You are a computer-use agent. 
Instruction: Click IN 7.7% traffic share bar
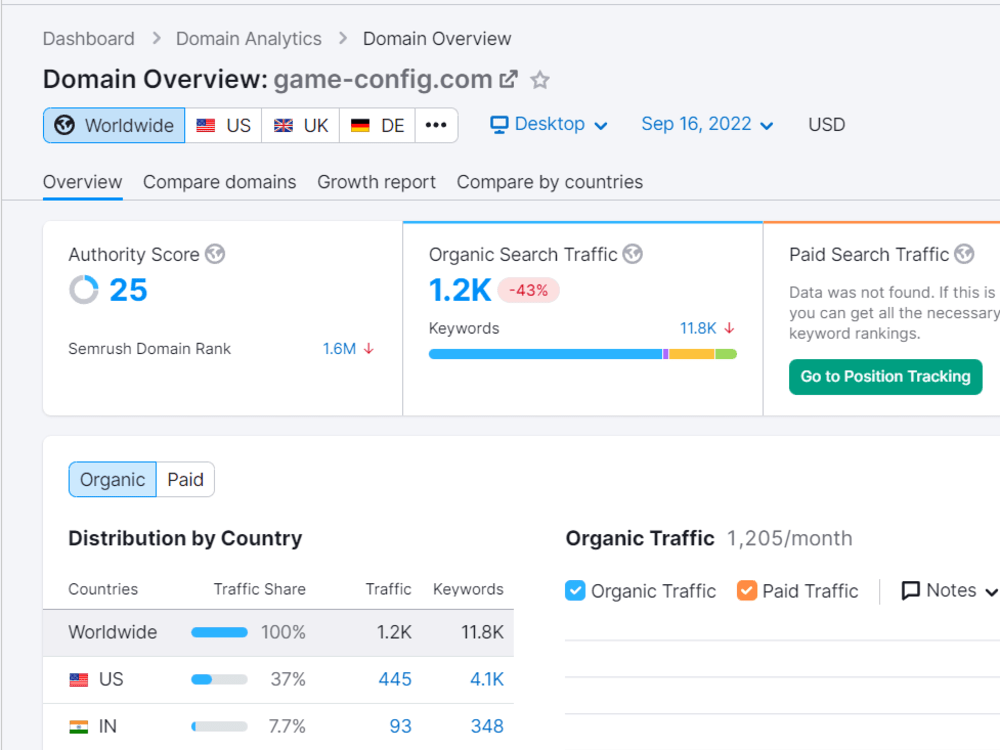(219, 727)
